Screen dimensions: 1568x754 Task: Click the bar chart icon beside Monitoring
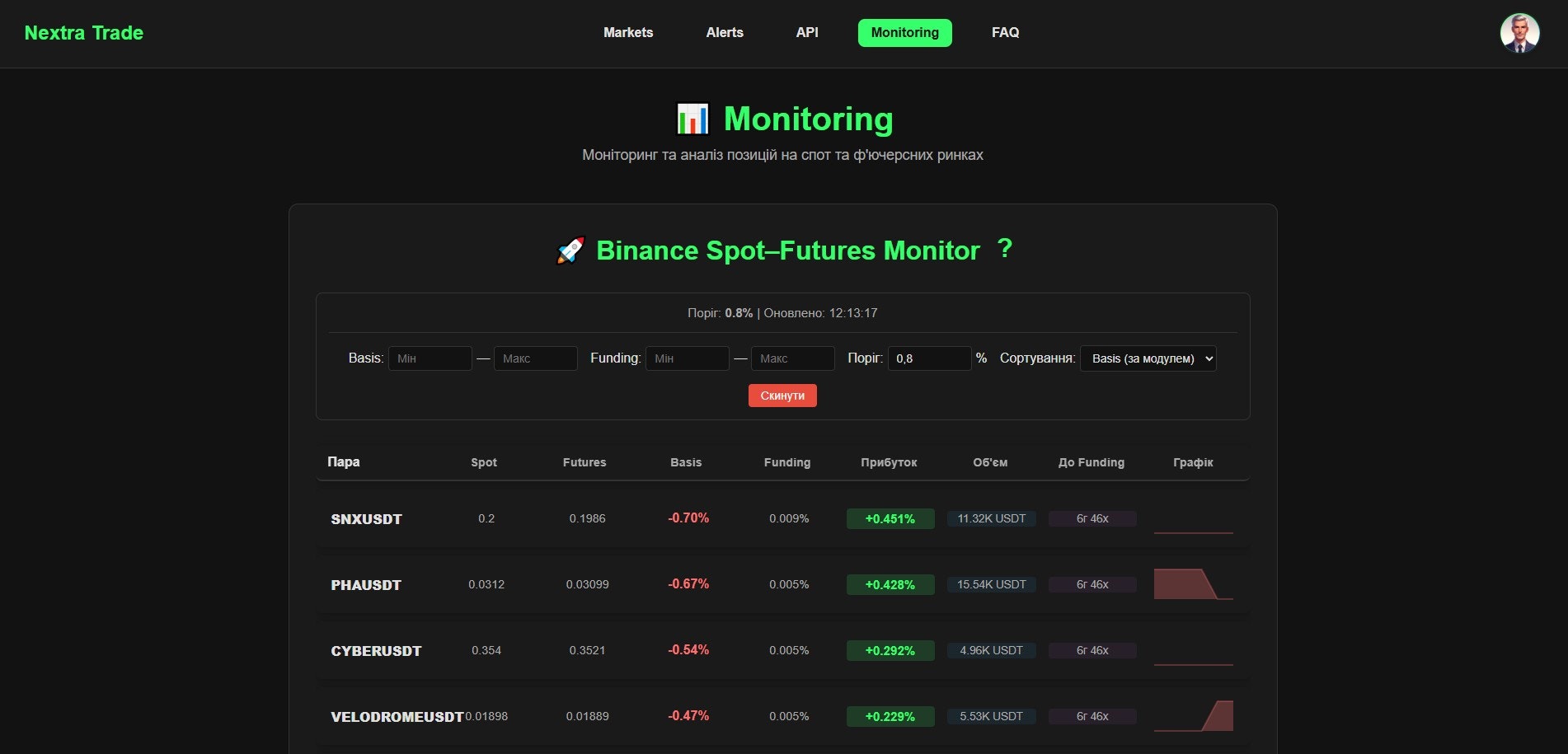(x=692, y=119)
